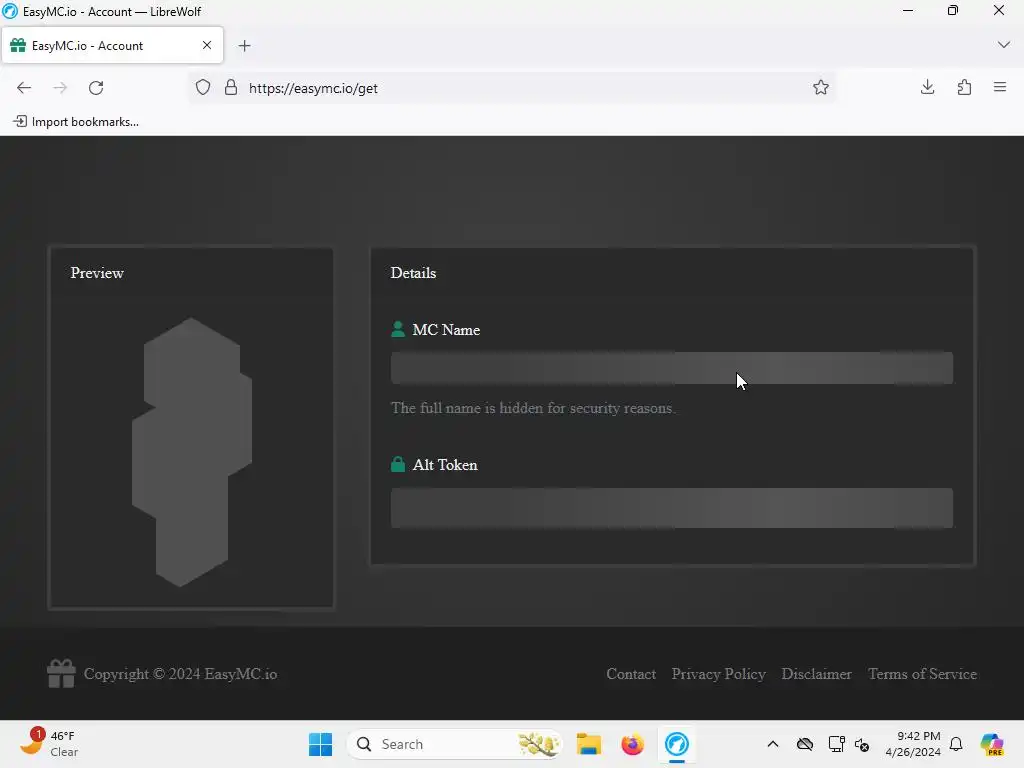Click Import bookmarks in bookmarks bar
This screenshot has width=1024, height=768.
click(x=76, y=121)
